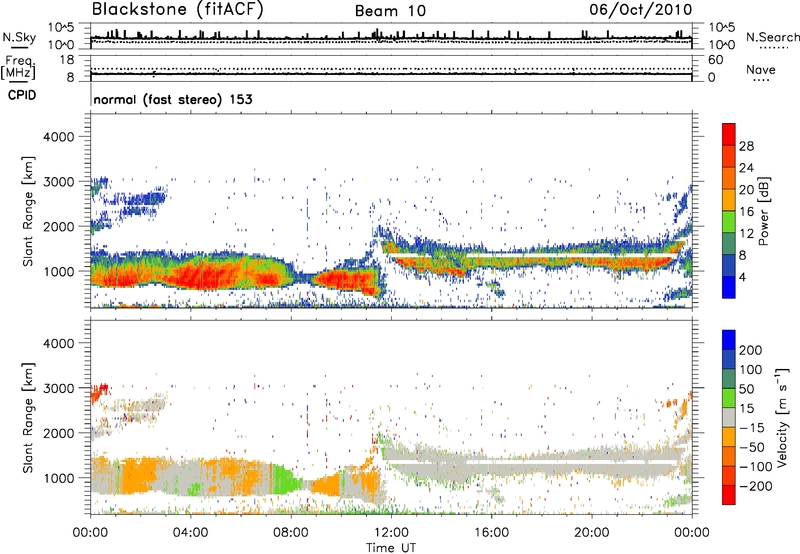Click the Velocity [m s⁻¹] color bar label

tap(782, 417)
